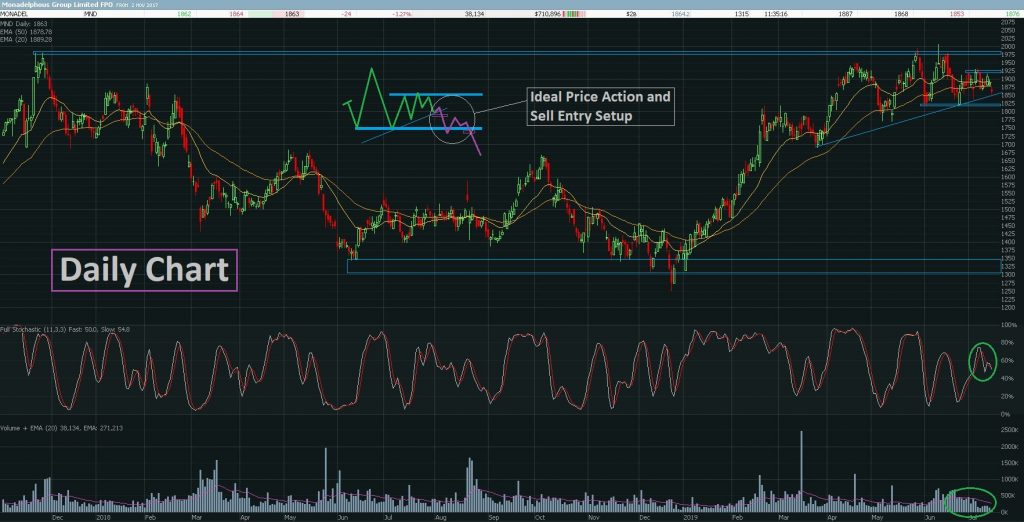Click the 'EMA (50) 1878.78' indicator label
The width and height of the screenshot is (1024, 522).
coord(25,31)
